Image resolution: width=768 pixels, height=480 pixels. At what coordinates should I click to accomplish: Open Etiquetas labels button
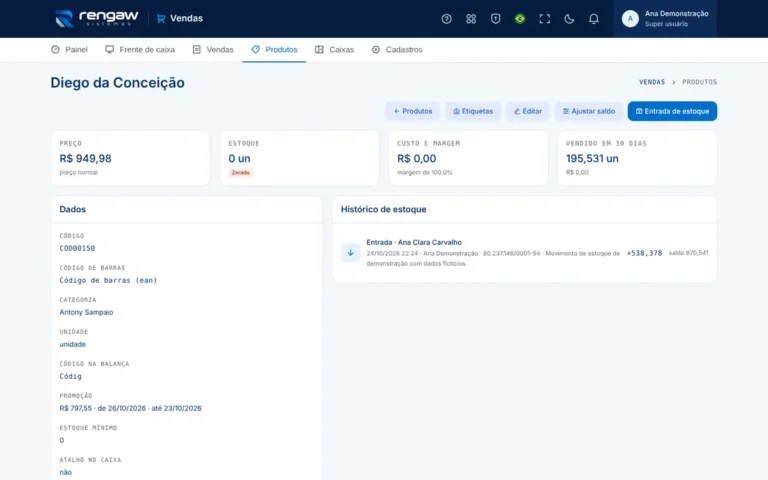[473, 111]
